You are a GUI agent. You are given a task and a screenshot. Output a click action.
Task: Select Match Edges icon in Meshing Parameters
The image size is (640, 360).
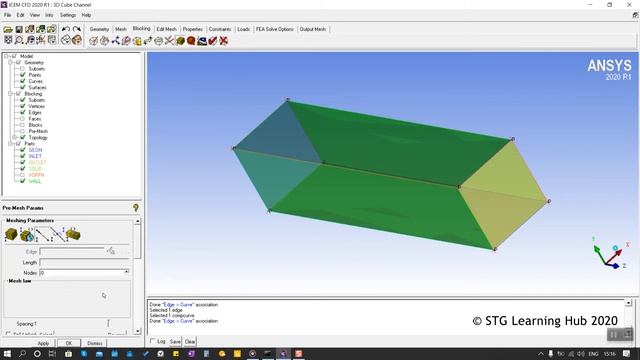[x=57, y=235]
